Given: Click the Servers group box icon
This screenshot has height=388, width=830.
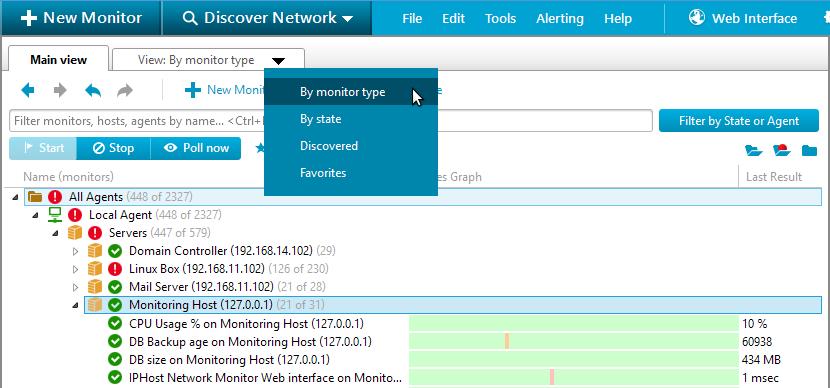Looking at the screenshot, I should coord(75,233).
